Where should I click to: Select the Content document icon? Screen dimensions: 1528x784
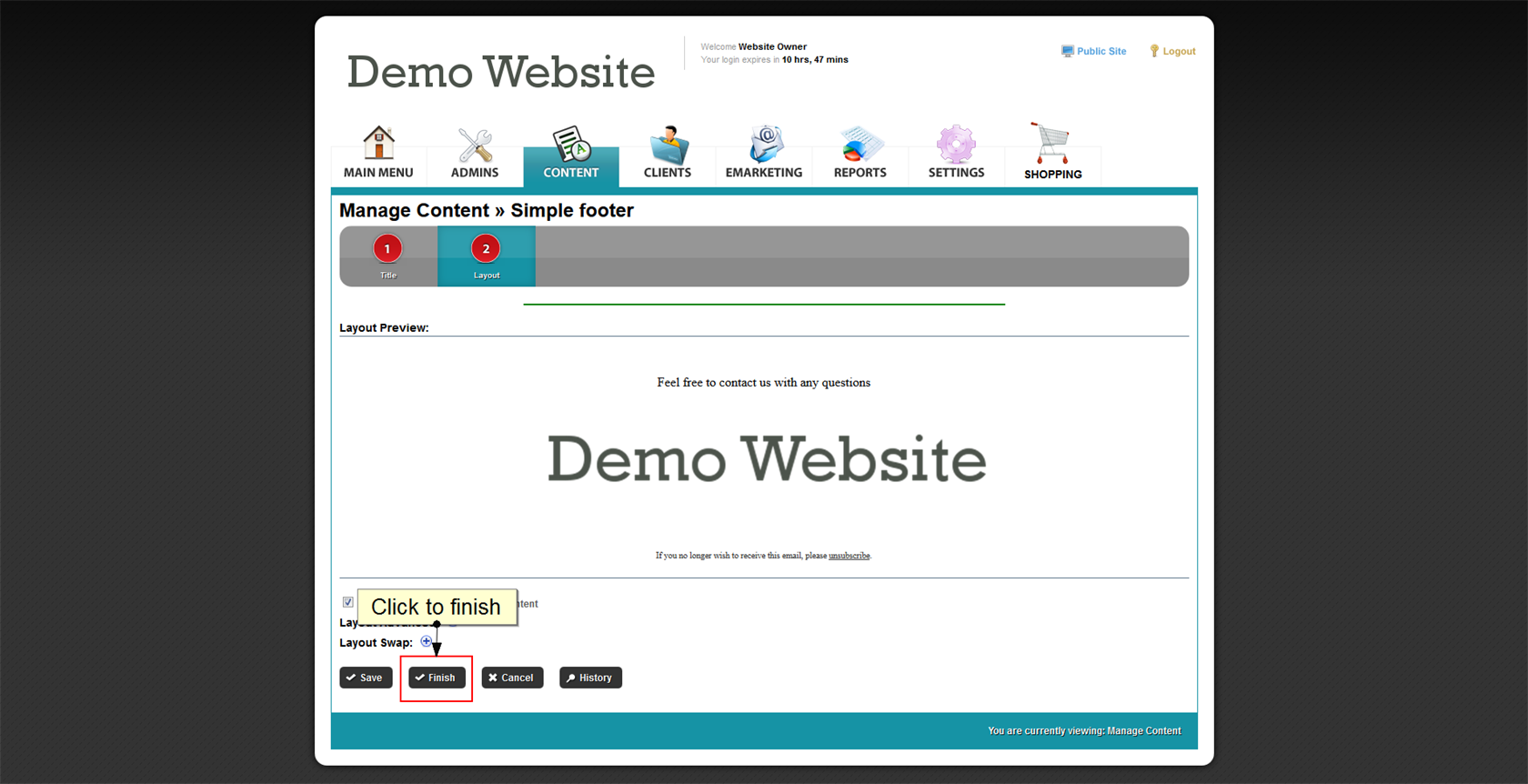click(x=571, y=145)
